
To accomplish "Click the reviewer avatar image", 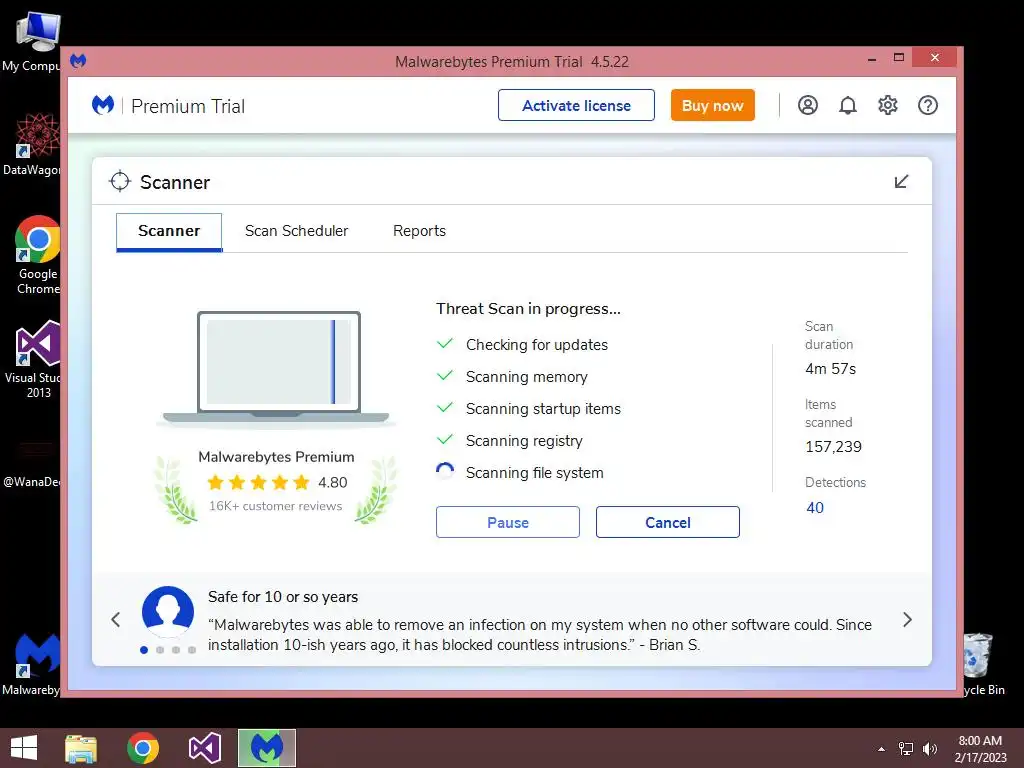I will click(168, 612).
